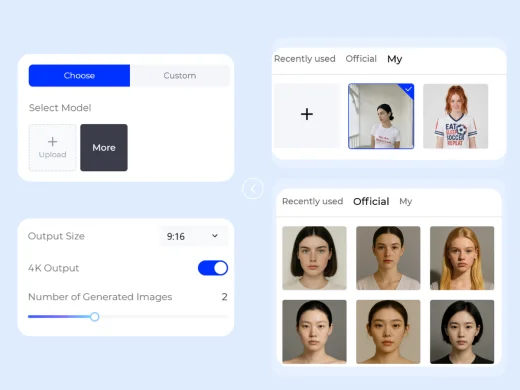
Task: Choose the official model with long blonde hair
Action: (462, 258)
